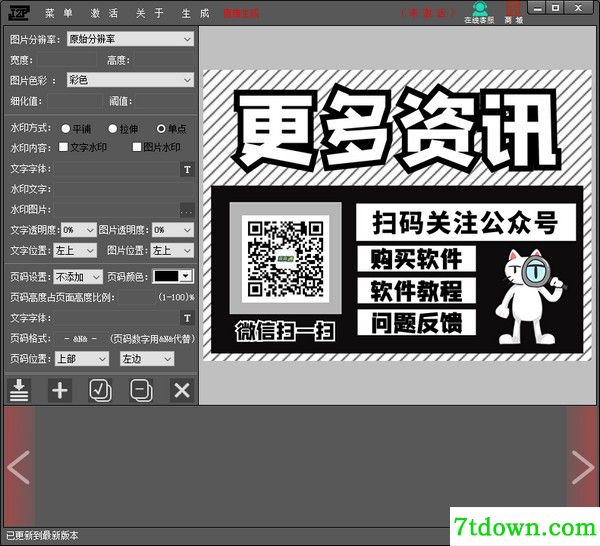Click the deselect all minus icon
This screenshot has height=546, width=600.
point(141,390)
